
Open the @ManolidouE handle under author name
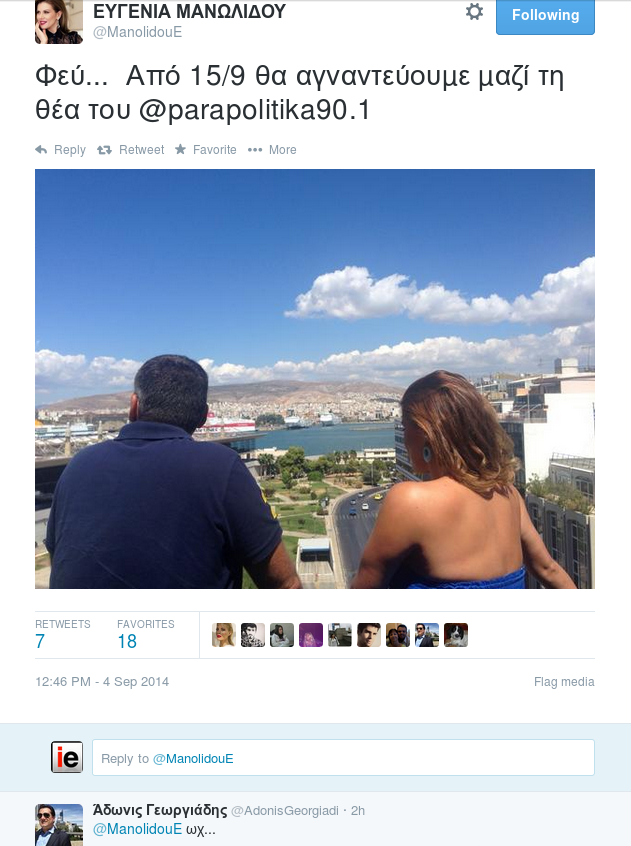point(138,32)
